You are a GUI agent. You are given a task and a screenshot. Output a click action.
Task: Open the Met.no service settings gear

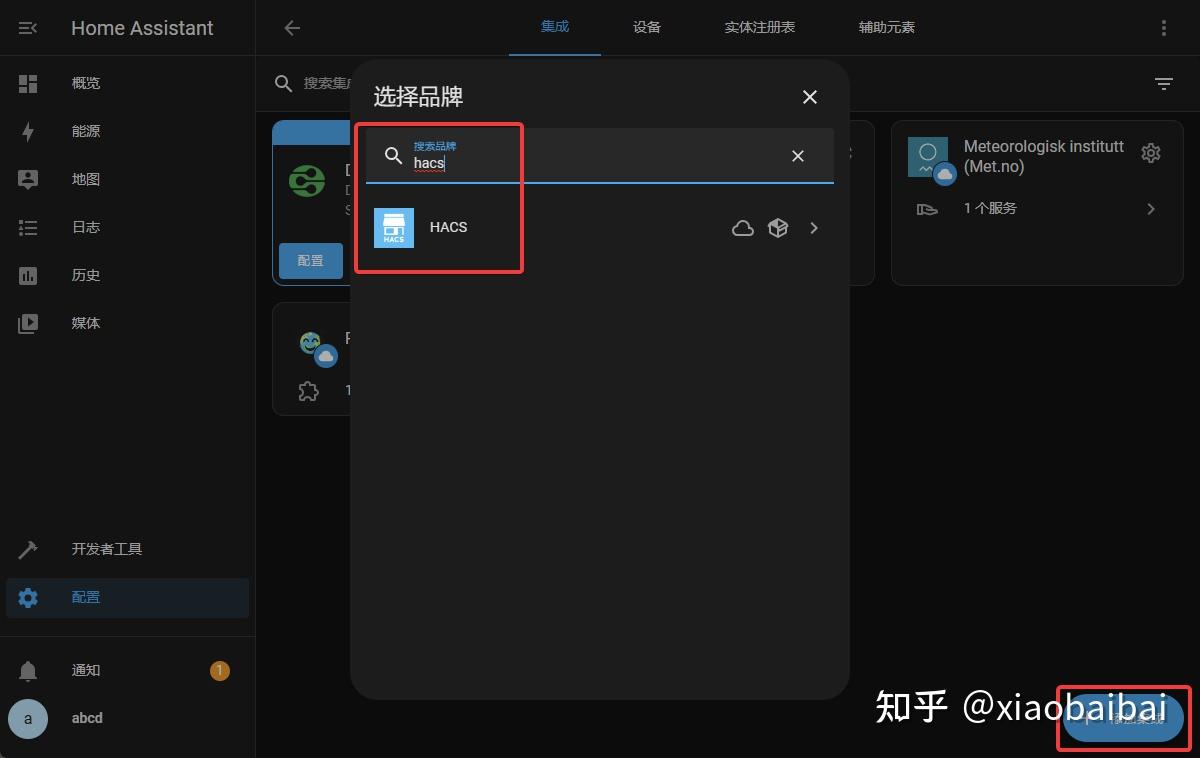coord(1151,152)
